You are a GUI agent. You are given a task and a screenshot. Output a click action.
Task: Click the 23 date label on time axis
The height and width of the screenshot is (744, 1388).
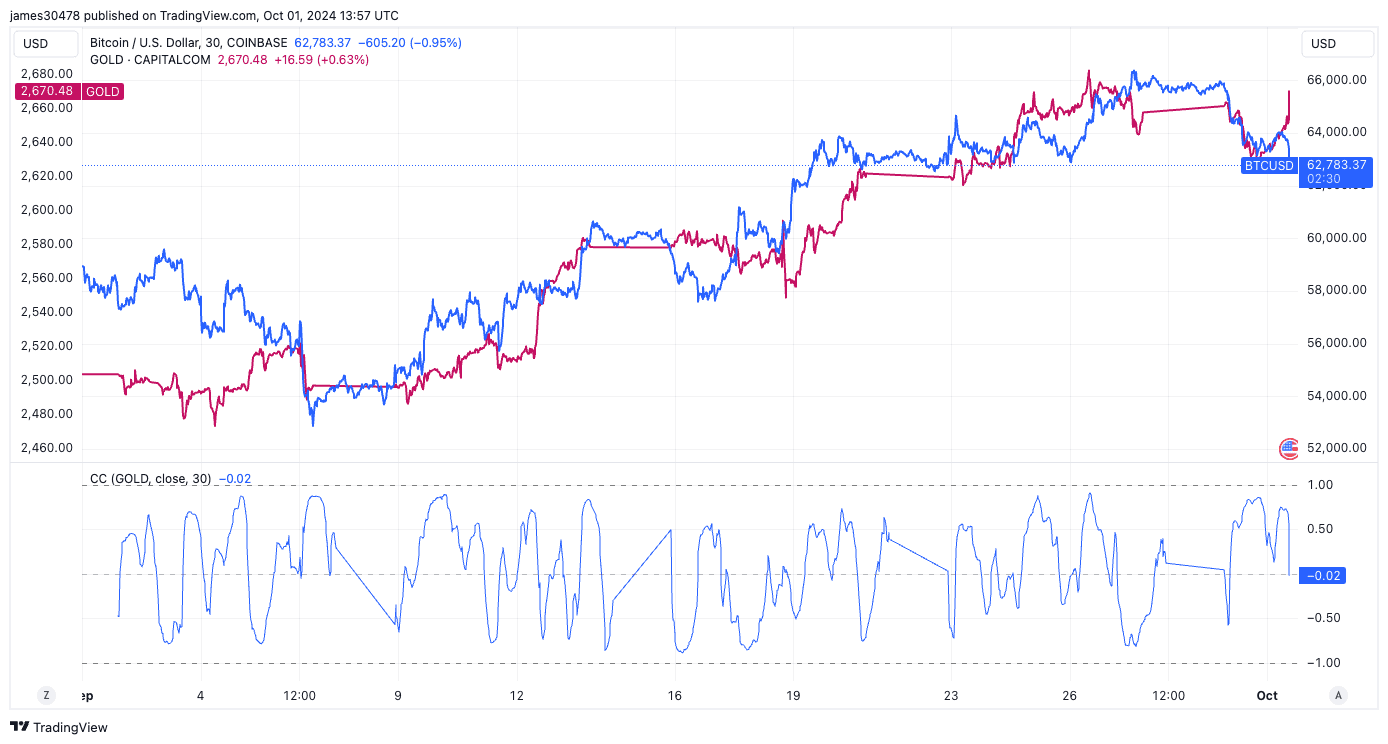pos(951,695)
